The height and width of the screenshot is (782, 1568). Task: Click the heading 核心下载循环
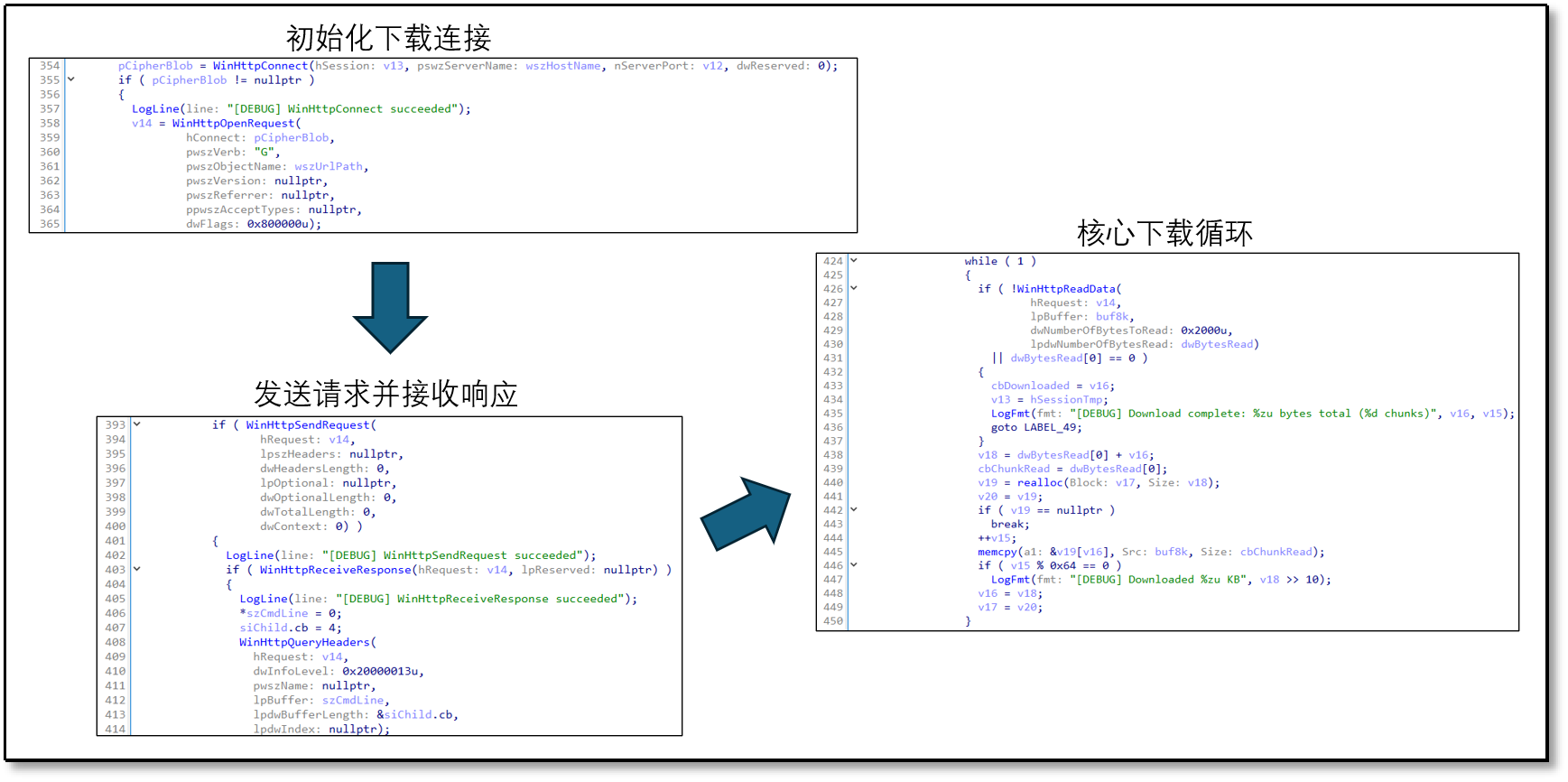pyautogui.click(x=1164, y=233)
